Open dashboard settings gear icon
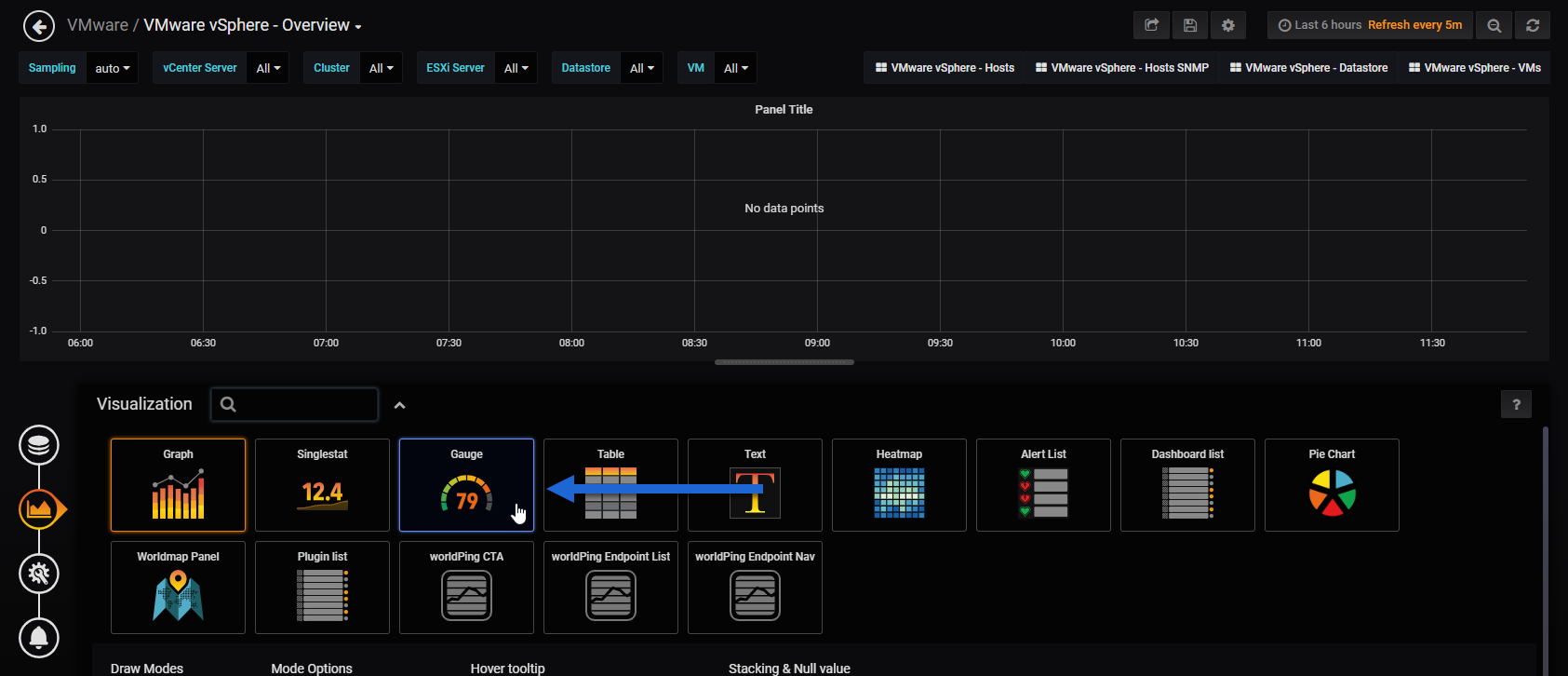The image size is (1568, 676). pos(1228,25)
